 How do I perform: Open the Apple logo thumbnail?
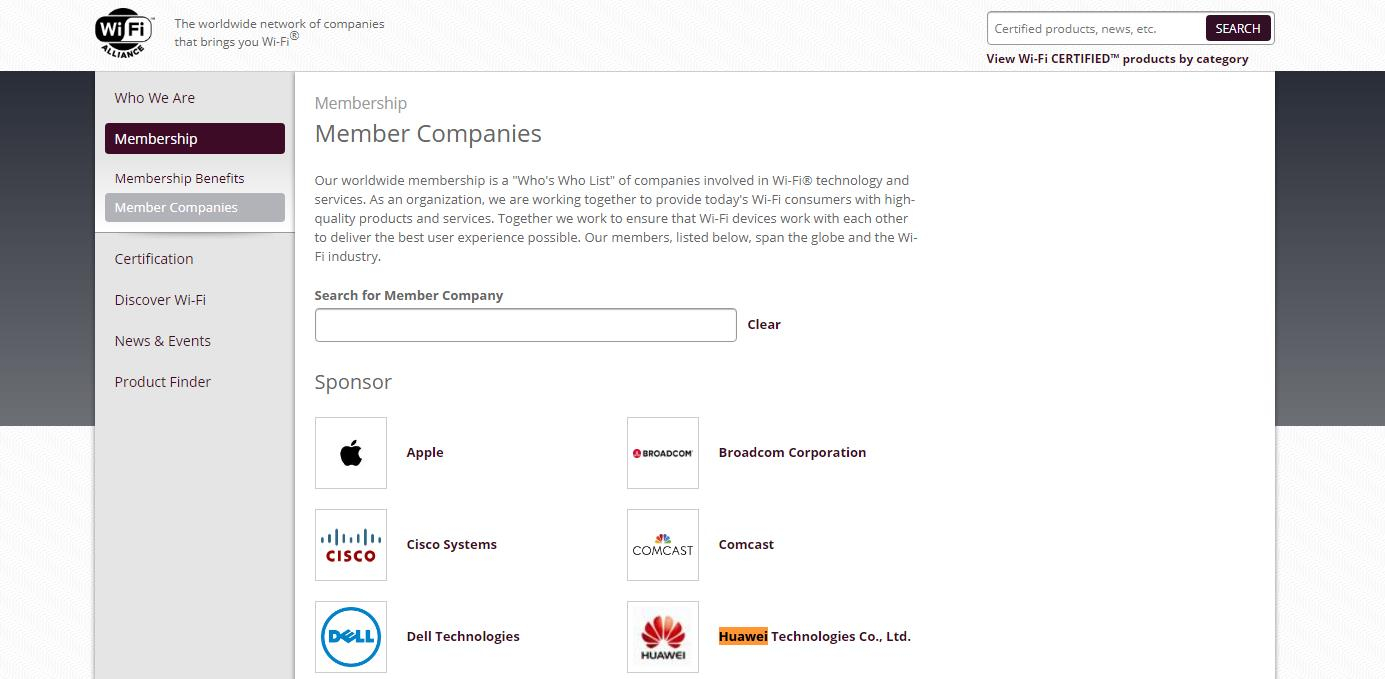pos(351,453)
